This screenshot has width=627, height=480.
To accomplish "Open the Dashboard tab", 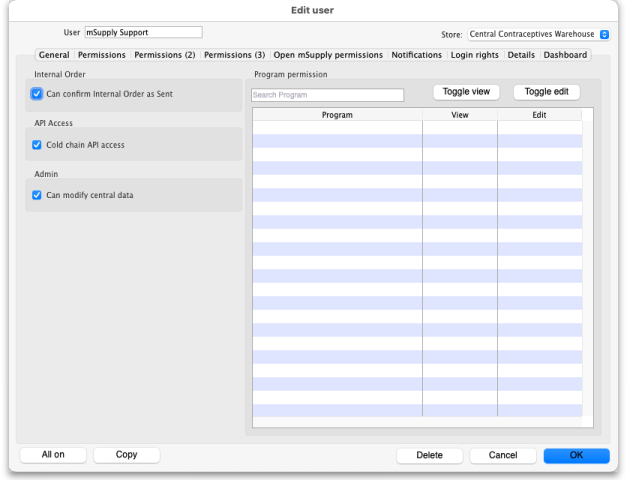I will (x=565, y=55).
